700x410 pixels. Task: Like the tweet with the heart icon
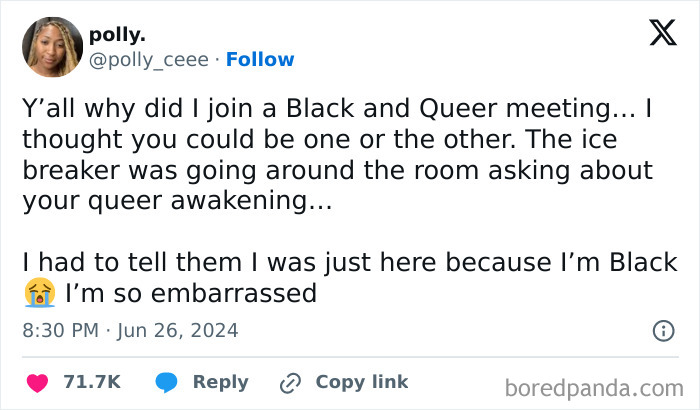[x=37, y=382]
